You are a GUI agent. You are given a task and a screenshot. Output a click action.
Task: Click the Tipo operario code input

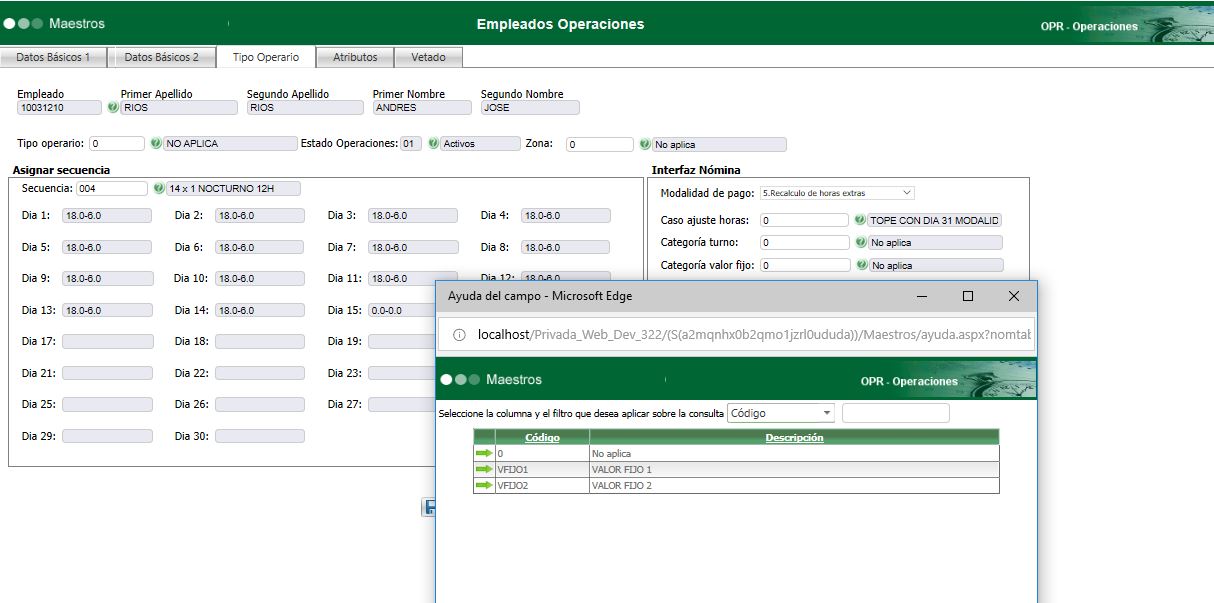point(117,144)
